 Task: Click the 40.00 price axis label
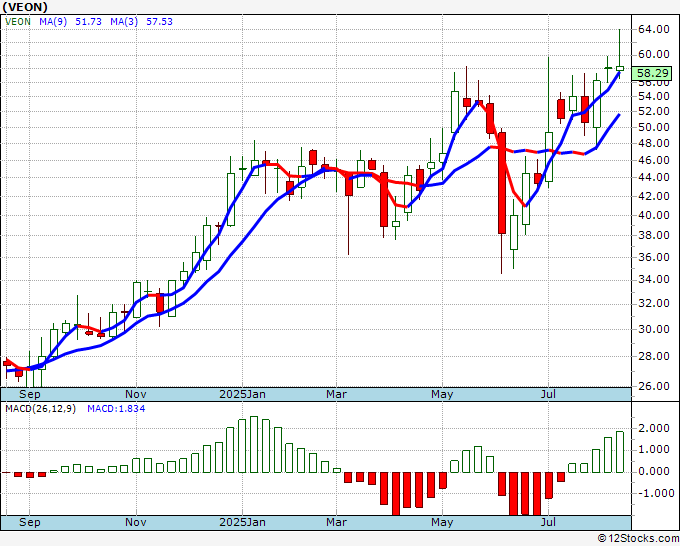[654, 215]
